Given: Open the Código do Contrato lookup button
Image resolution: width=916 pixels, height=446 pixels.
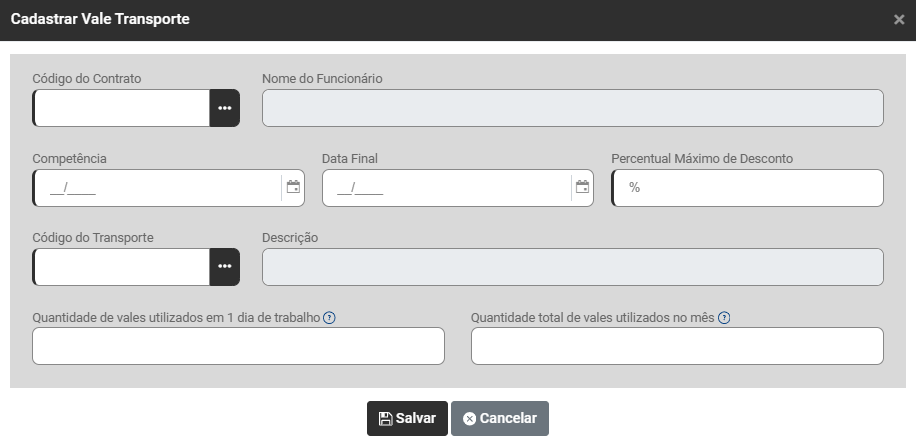Looking at the screenshot, I should (x=225, y=108).
